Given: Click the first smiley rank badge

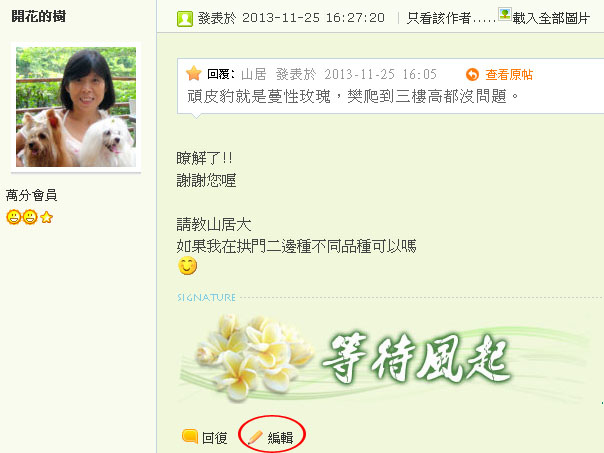Looking at the screenshot, I should (13, 217).
